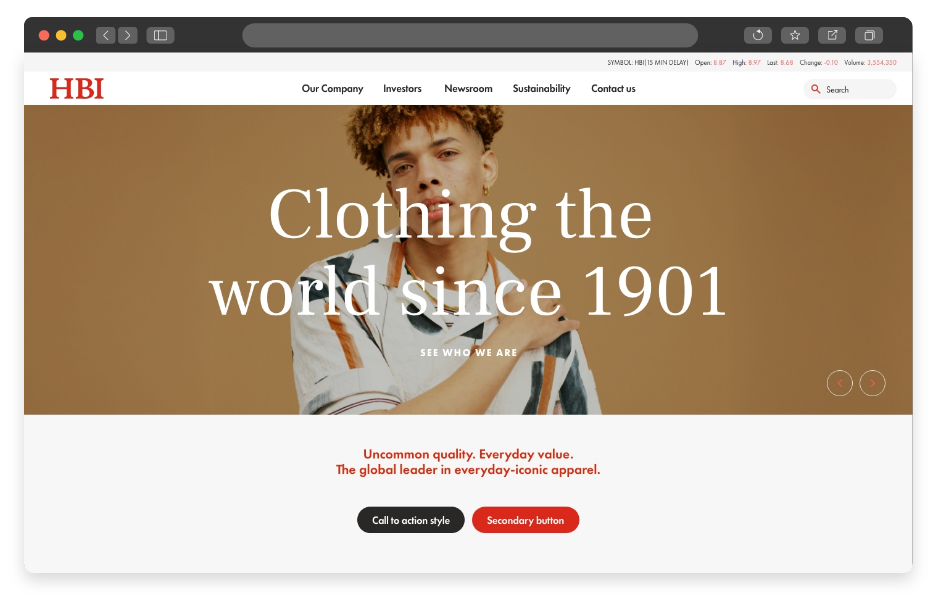Advance to the next hero slide
The image size is (937, 604).
click(x=872, y=383)
